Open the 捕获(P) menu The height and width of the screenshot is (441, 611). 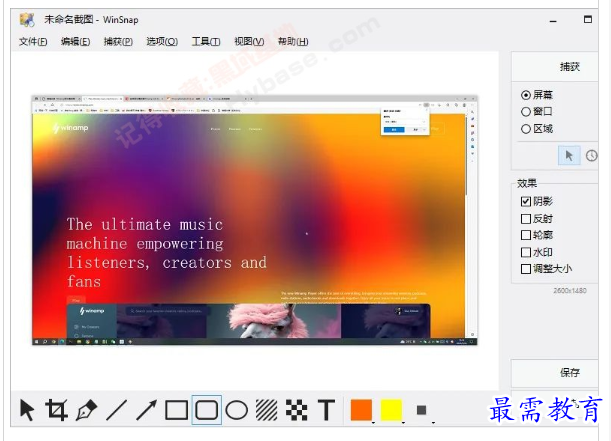(x=118, y=41)
